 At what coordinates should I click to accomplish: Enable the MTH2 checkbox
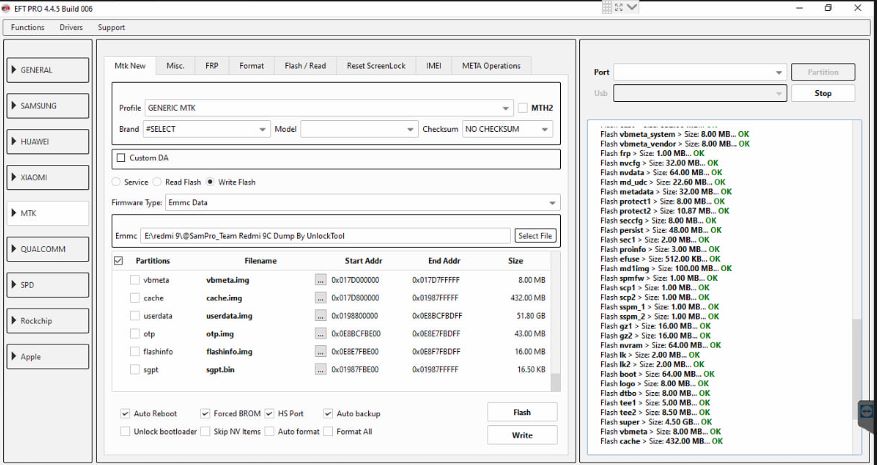pos(522,108)
